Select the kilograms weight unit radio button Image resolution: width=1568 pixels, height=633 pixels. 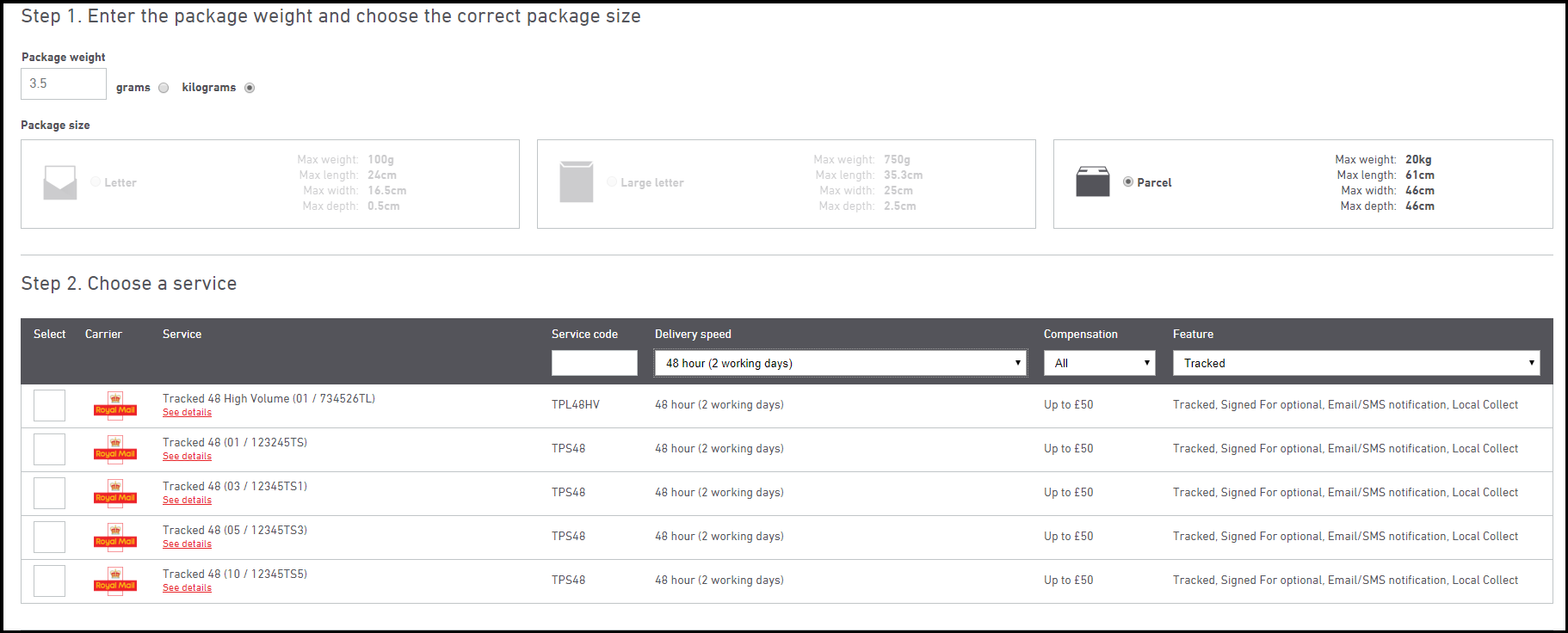pyautogui.click(x=250, y=88)
